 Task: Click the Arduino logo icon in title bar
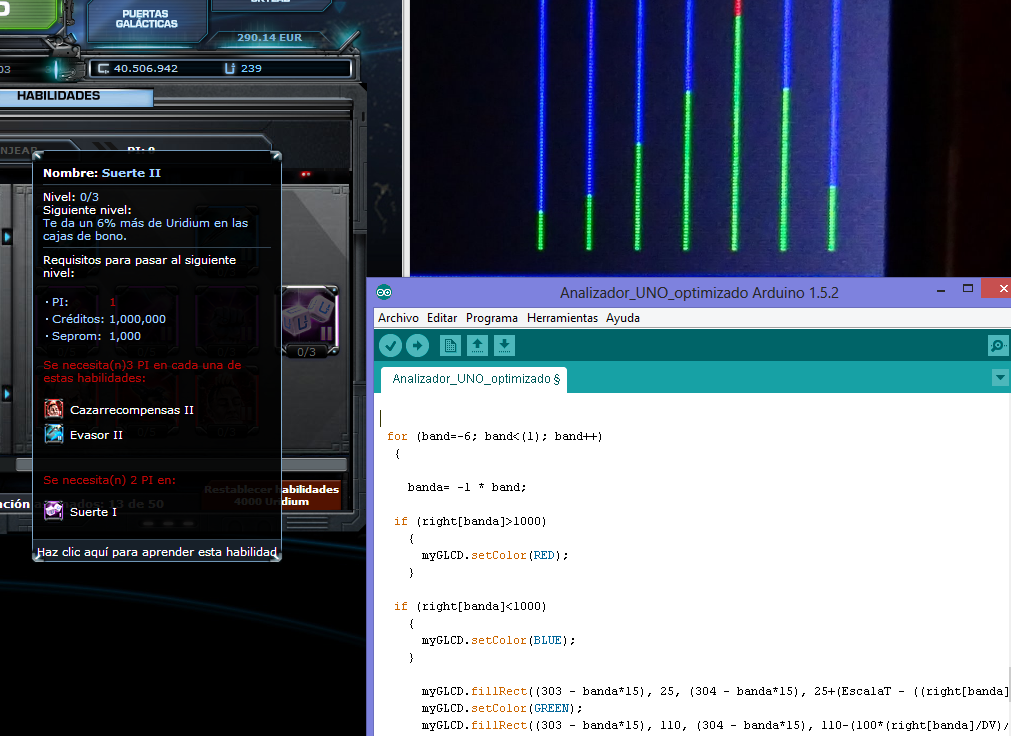click(x=384, y=292)
